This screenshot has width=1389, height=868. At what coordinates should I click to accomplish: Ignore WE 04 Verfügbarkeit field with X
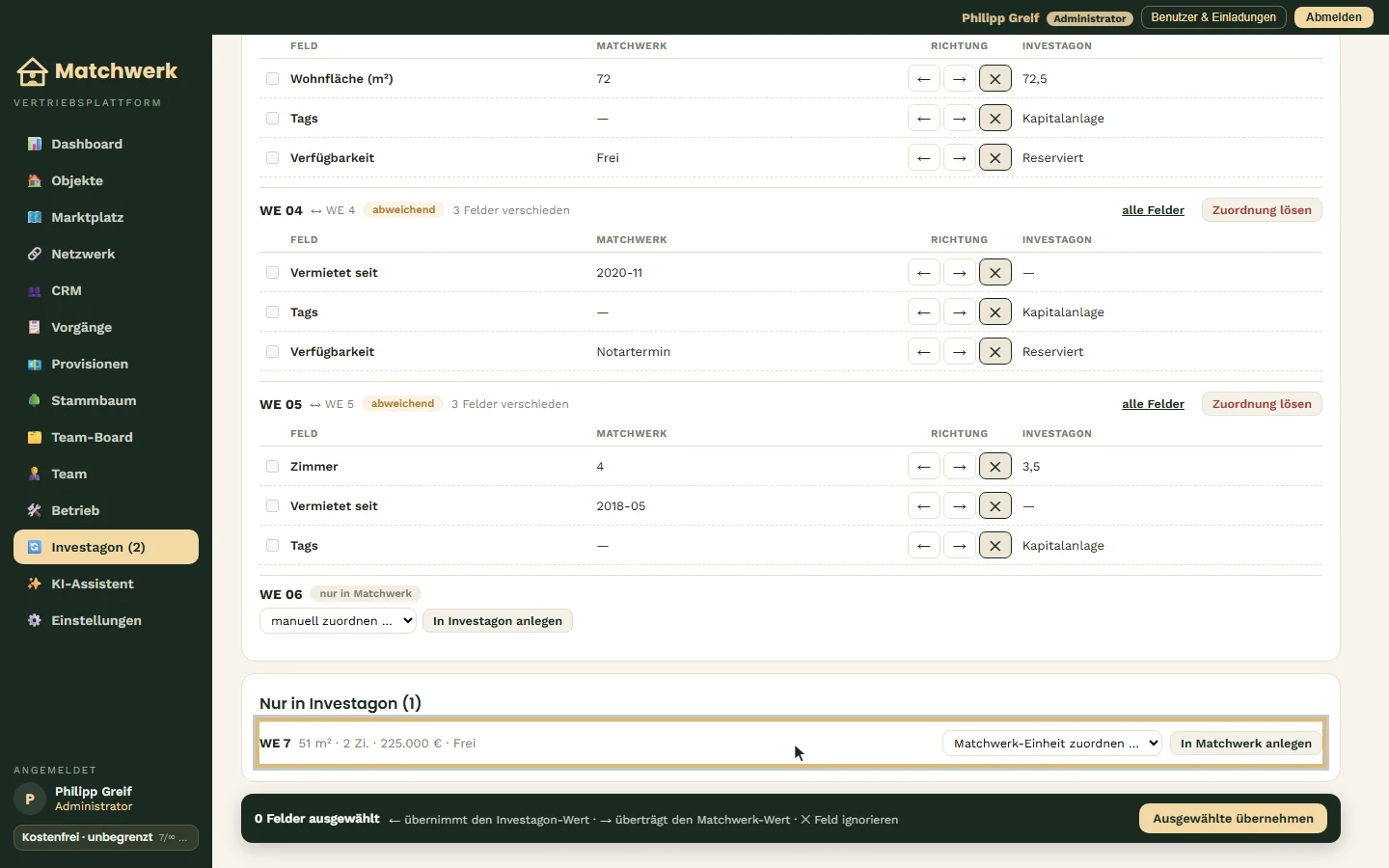click(x=995, y=352)
